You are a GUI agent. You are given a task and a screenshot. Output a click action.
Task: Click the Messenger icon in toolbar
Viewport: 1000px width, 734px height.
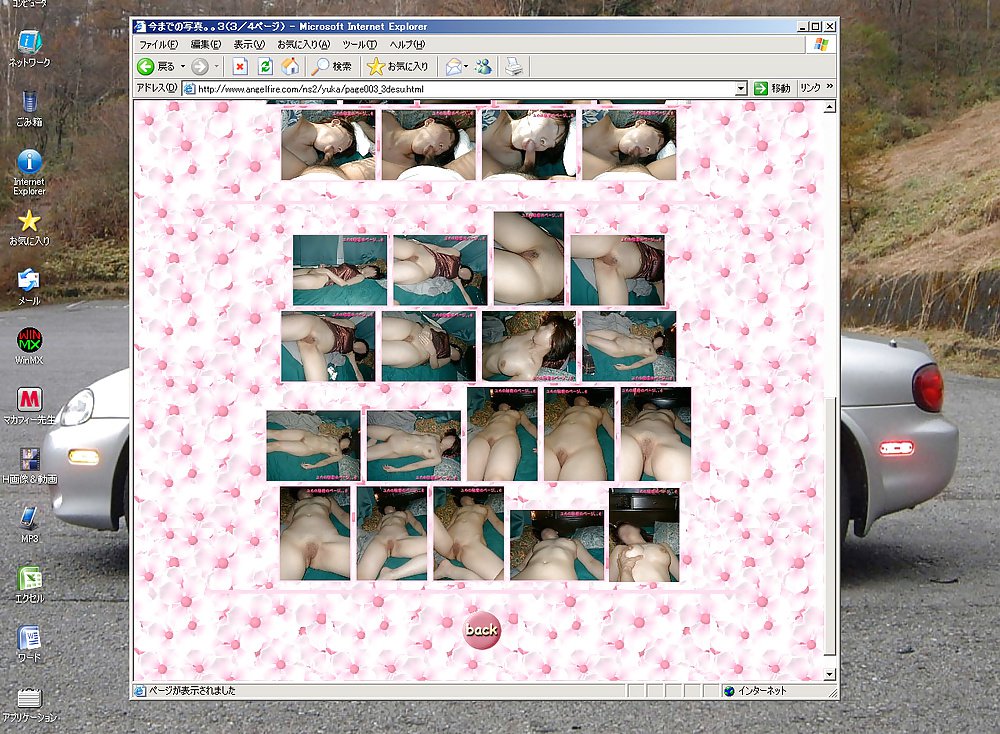(x=483, y=67)
